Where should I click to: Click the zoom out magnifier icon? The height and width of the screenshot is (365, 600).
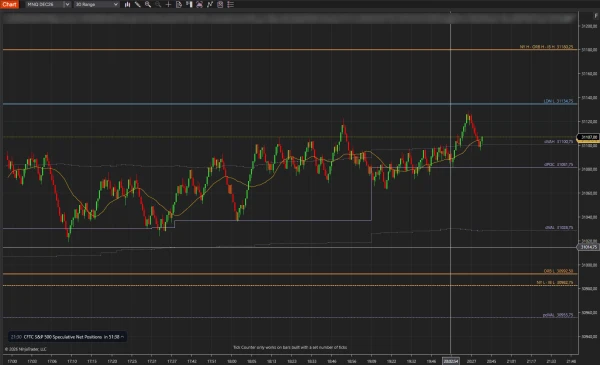(158, 5)
